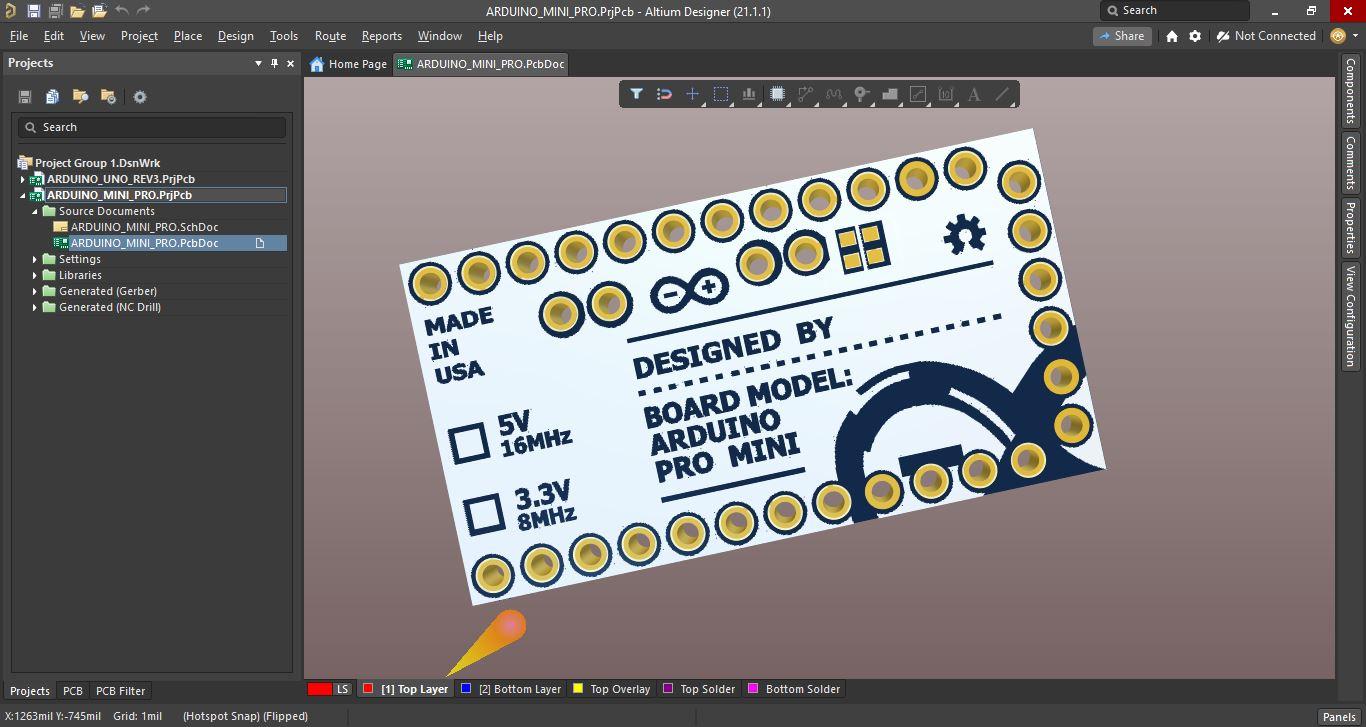
Task: Choose the Place Line tool
Action: (1002, 94)
